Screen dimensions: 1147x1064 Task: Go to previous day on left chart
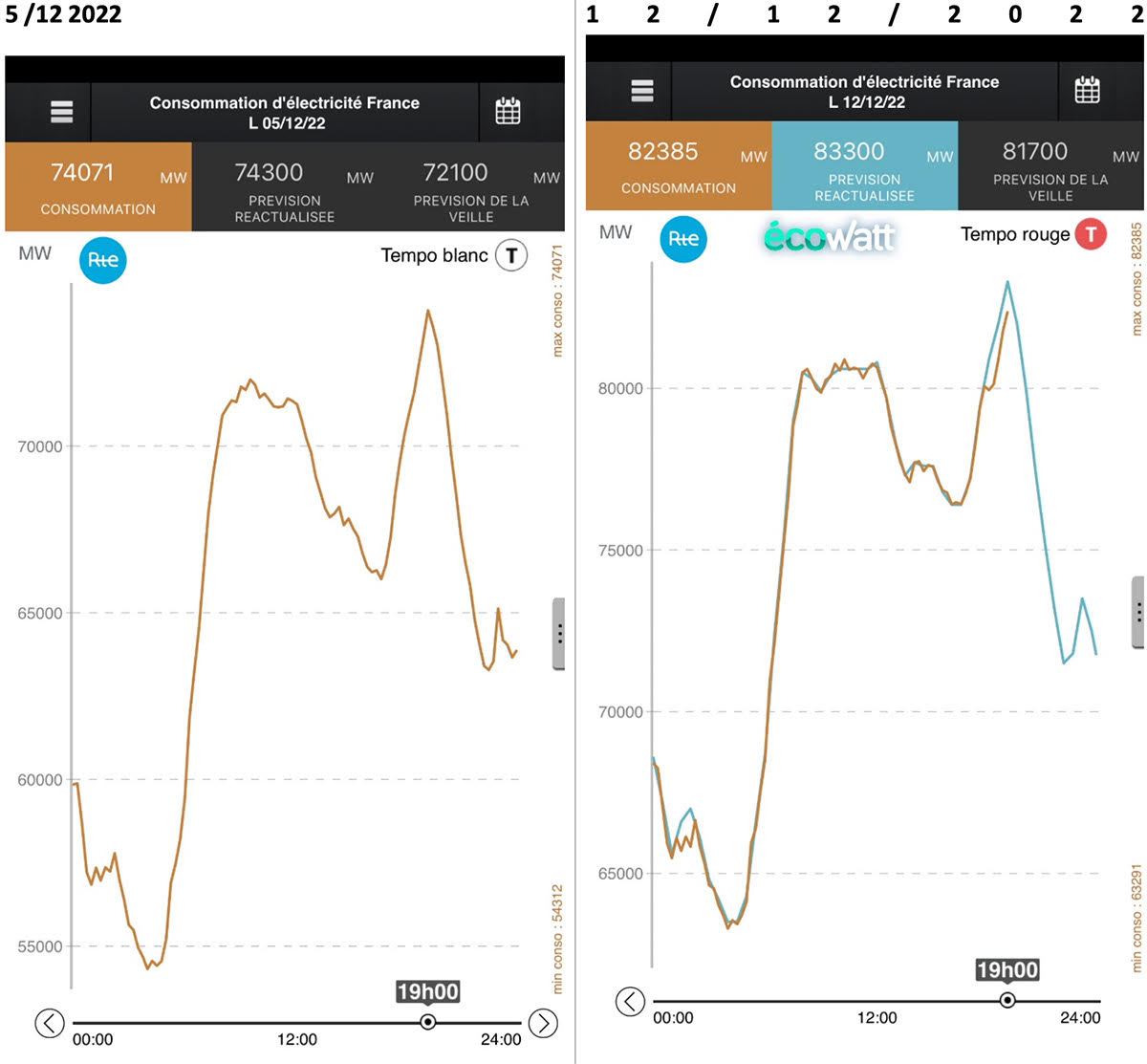pyautogui.click(x=50, y=1023)
